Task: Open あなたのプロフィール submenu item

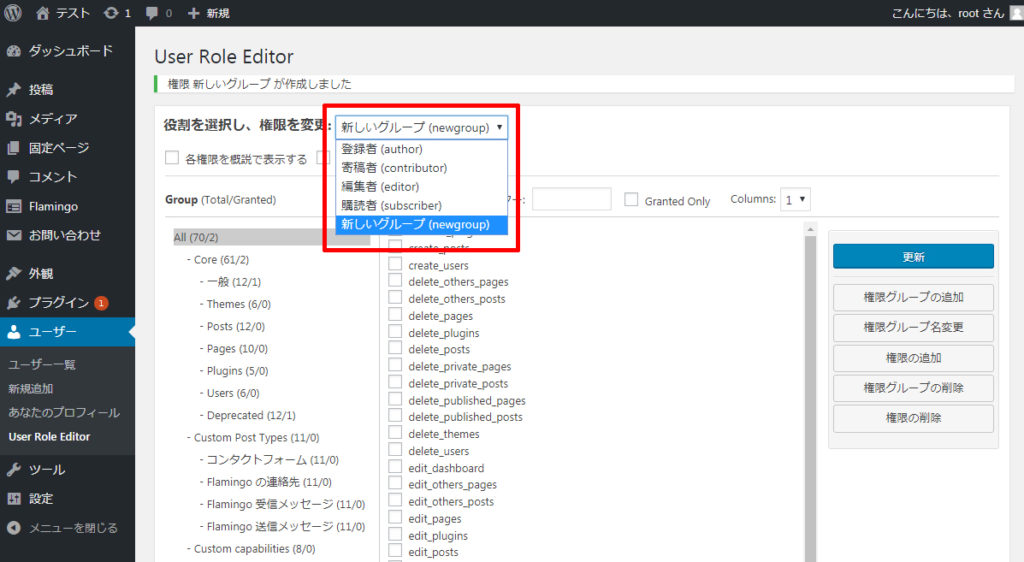Action: 64,413
